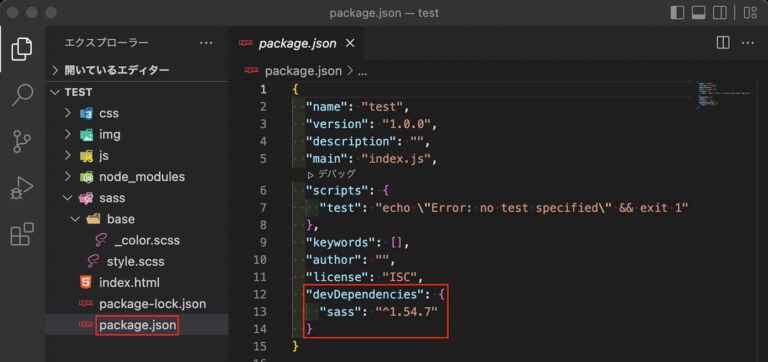The width and height of the screenshot is (768, 362).
Task: Open the Explorer view in activity bar
Action: 22,49
